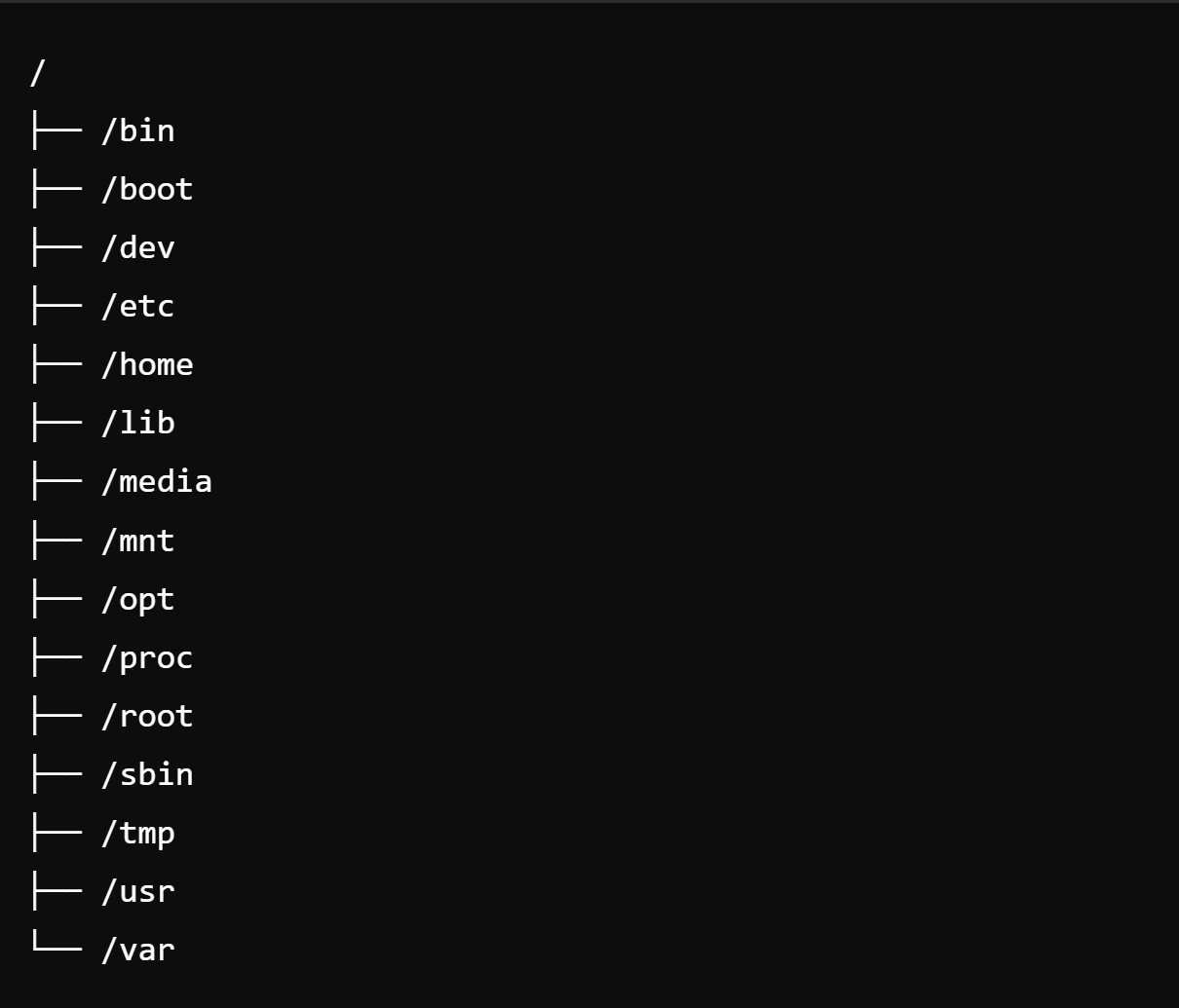Open the /usr directory entry
Image resolution: width=1179 pixels, height=1008 pixels.
[138, 891]
